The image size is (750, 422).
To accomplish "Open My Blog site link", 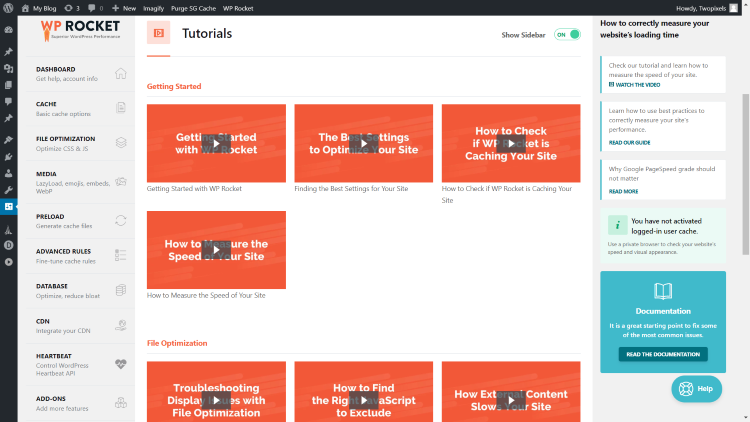I will 39,8.
